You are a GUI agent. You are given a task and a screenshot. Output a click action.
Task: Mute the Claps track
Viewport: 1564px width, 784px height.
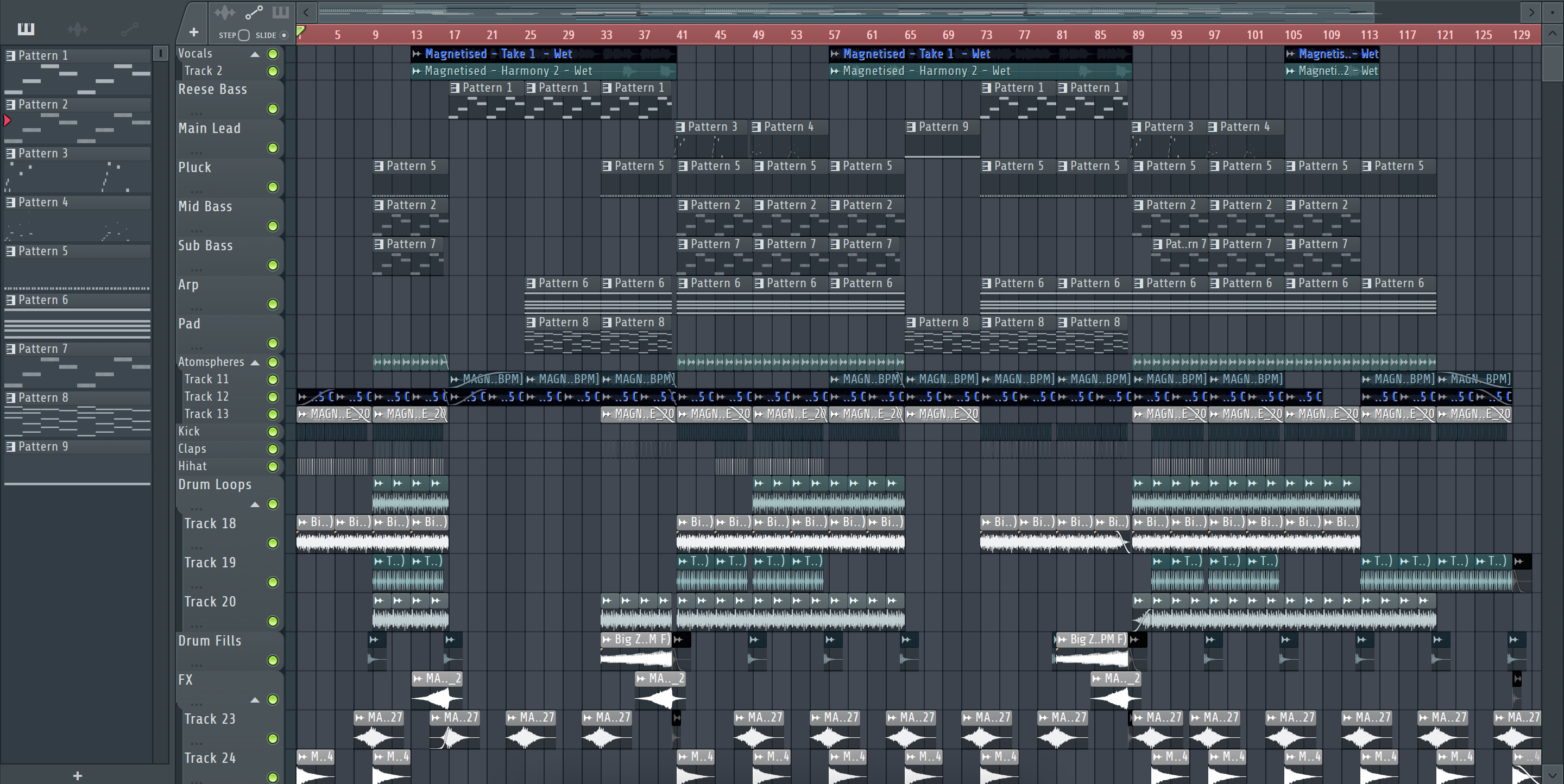coord(273,449)
